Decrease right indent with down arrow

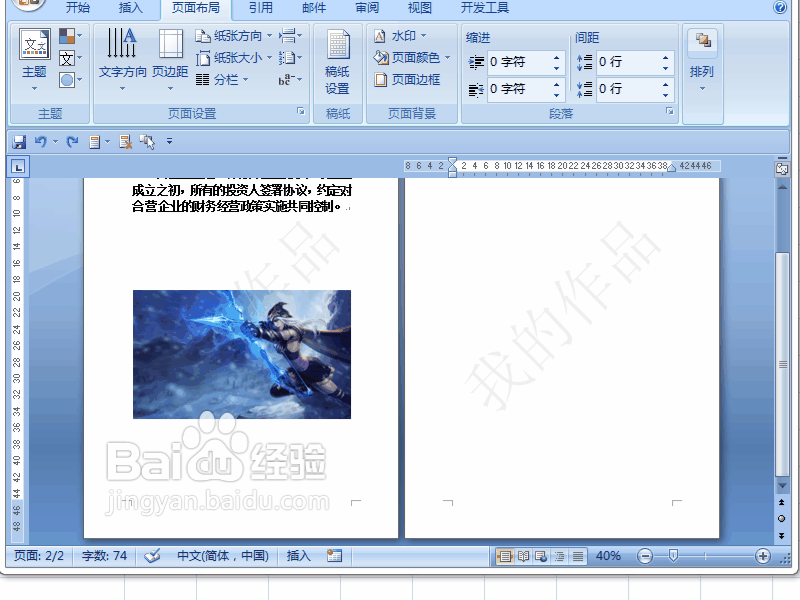pyautogui.click(x=556, y=95)
